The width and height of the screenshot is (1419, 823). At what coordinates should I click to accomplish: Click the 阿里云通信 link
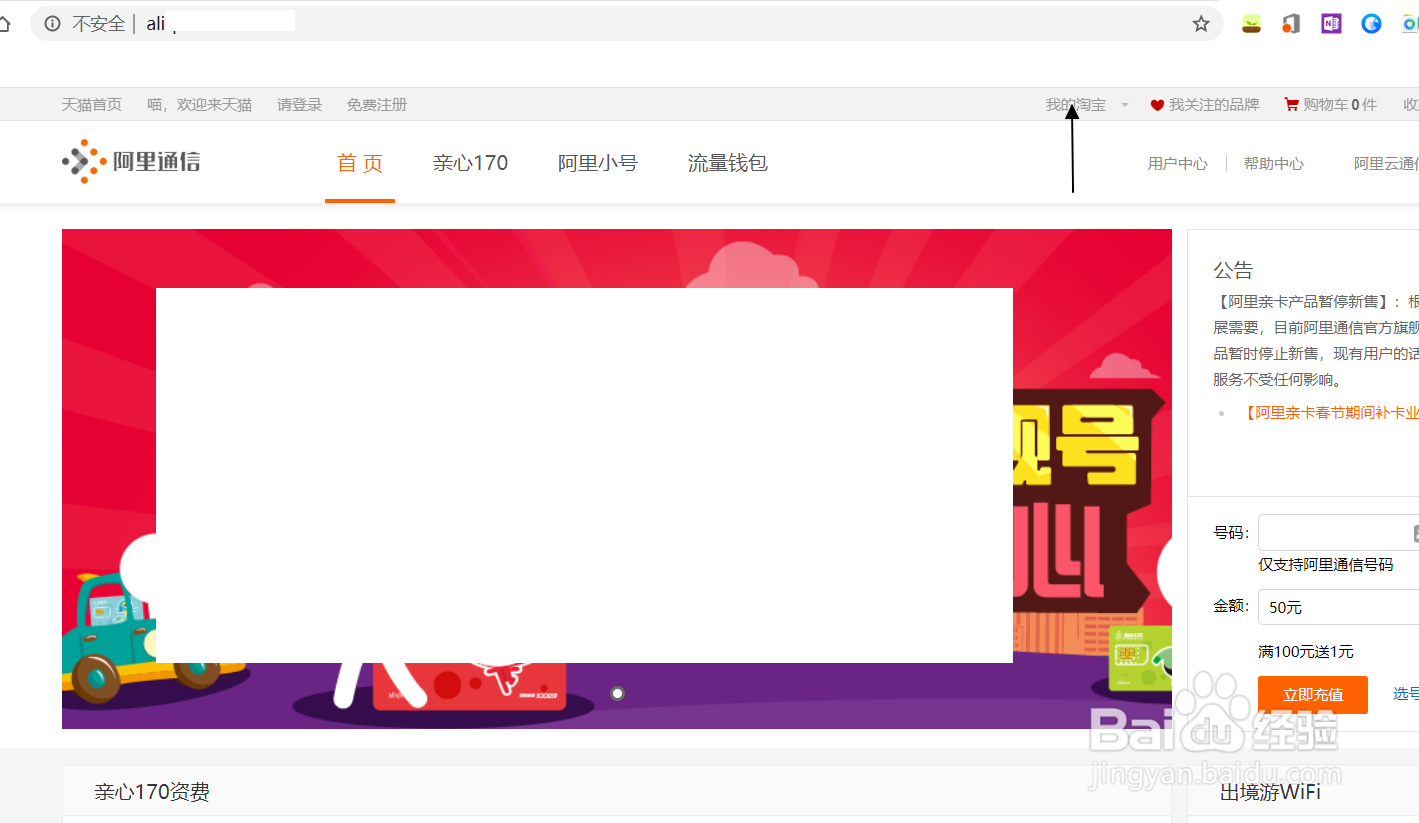(1386, 164)
